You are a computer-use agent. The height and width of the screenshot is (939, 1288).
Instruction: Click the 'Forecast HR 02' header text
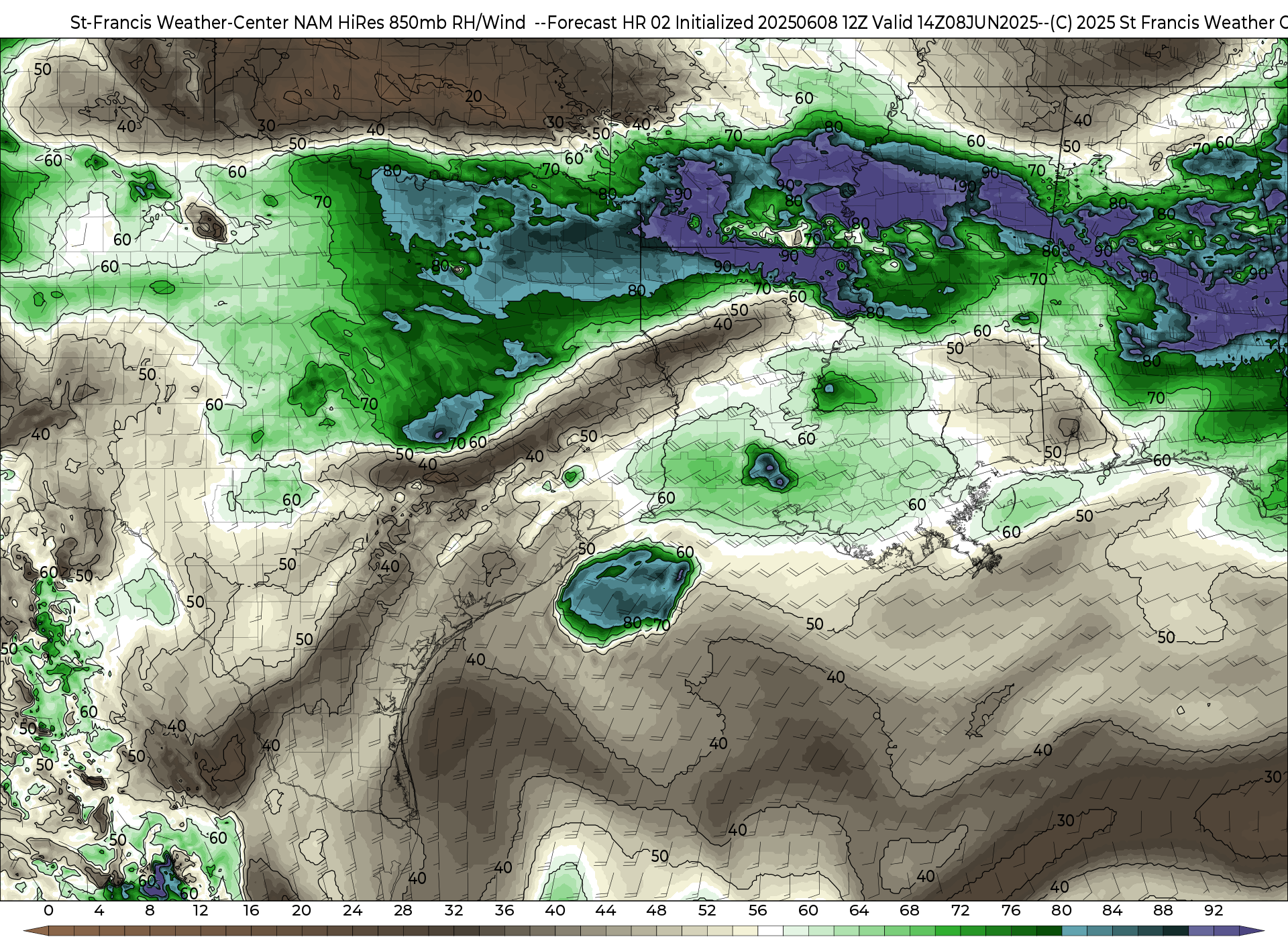click(x=610, y=23)
